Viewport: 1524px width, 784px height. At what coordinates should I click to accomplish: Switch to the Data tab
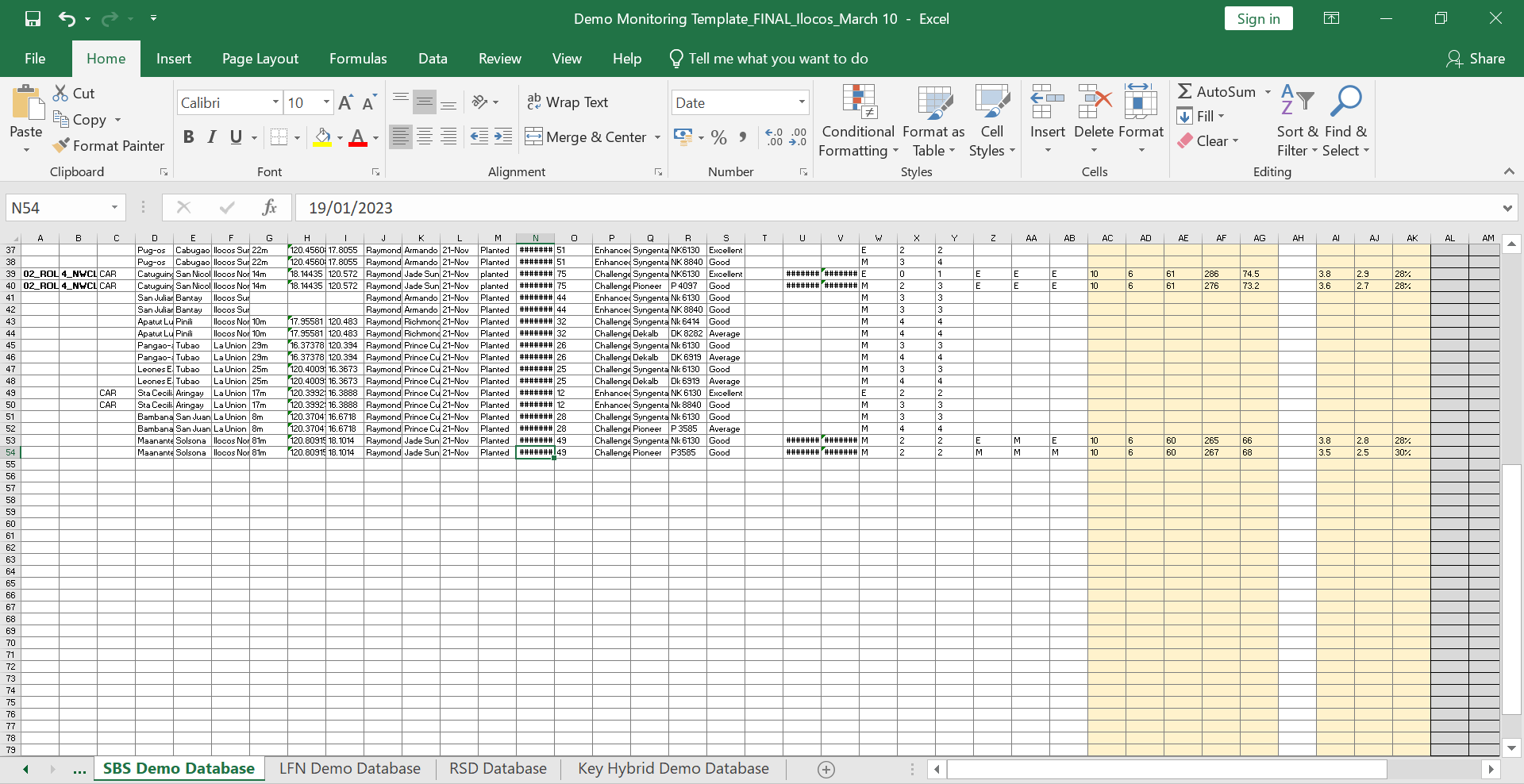click(x=433, y=59)
